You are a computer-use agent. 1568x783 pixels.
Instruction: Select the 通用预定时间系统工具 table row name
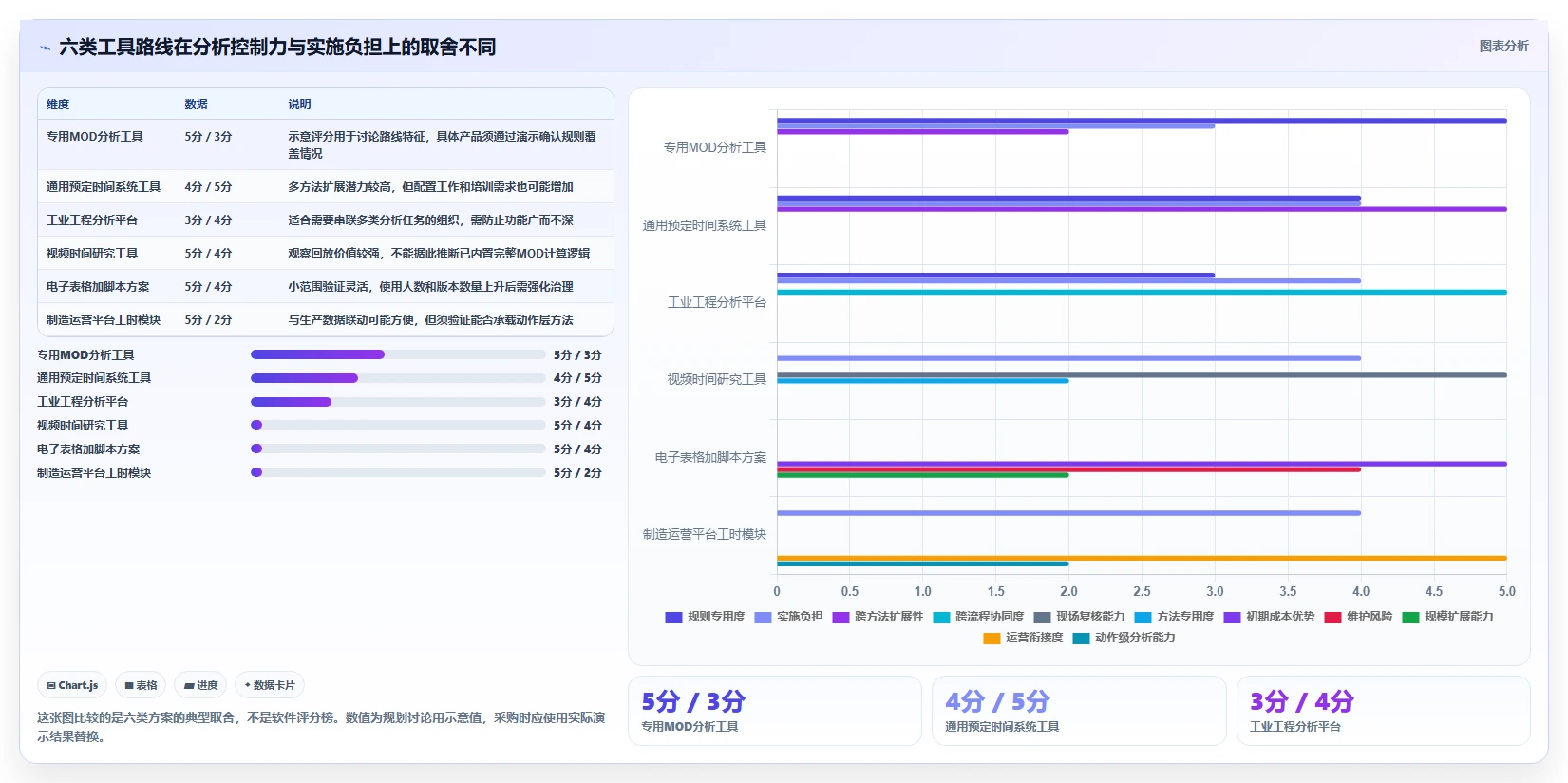point(104,187)
